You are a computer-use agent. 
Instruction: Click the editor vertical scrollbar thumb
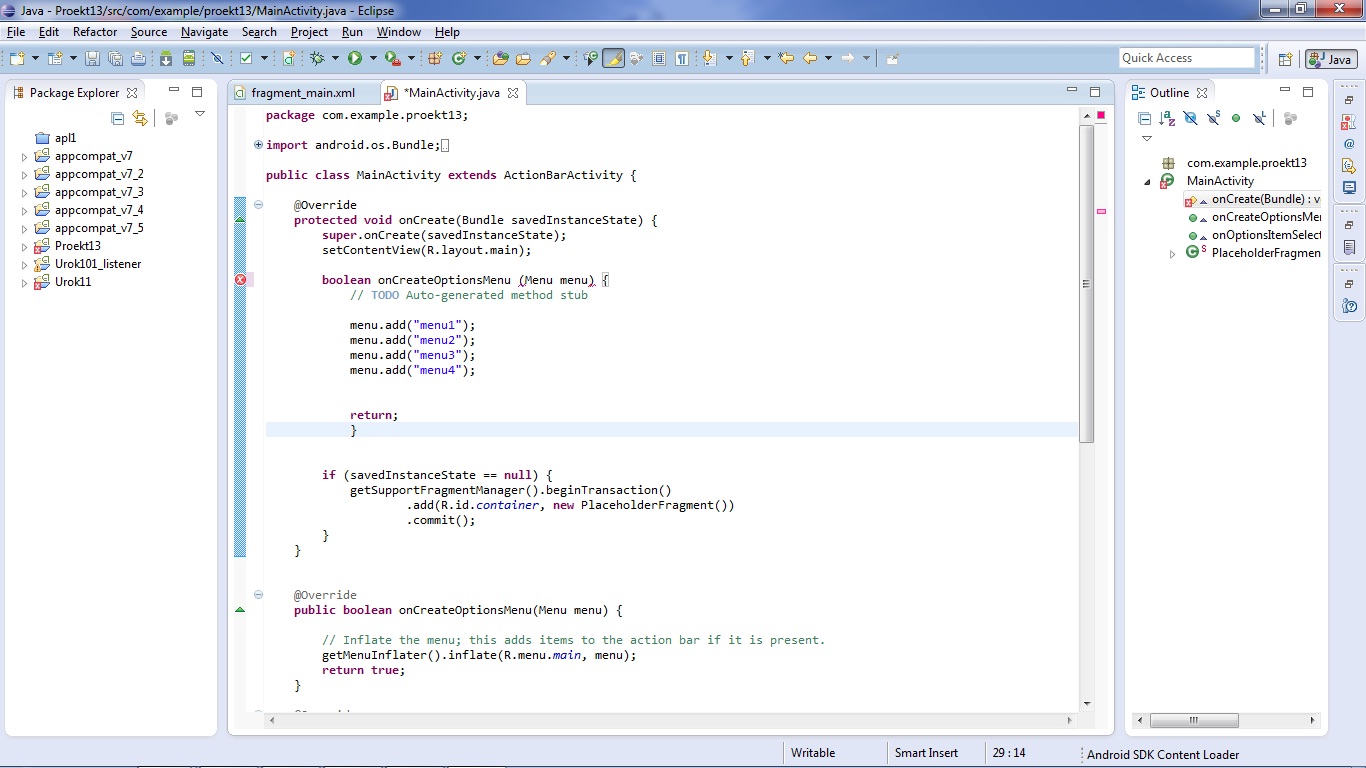click(x=1087, y=283)
